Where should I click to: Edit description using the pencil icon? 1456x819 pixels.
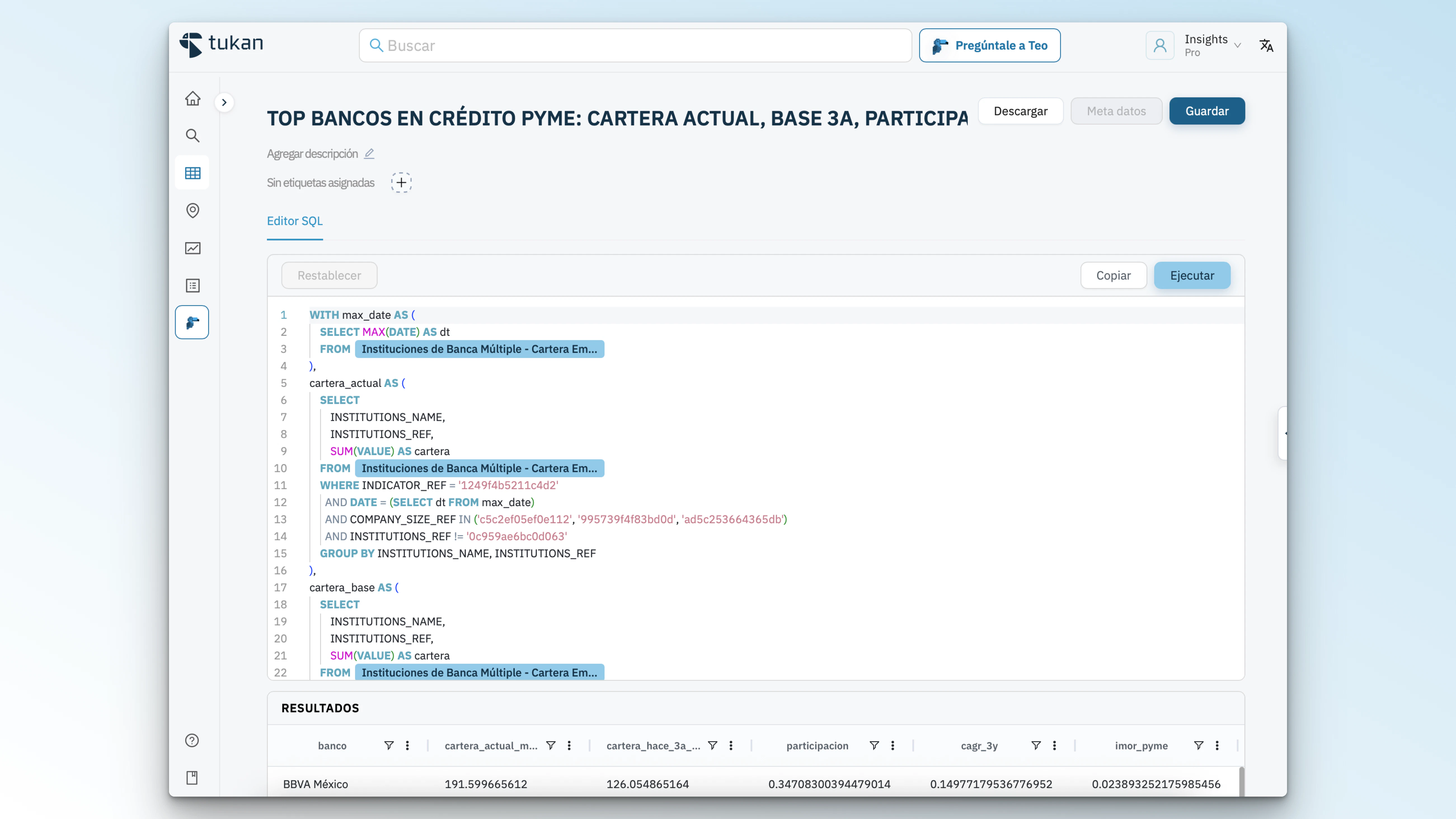click(x=369, y=153)
